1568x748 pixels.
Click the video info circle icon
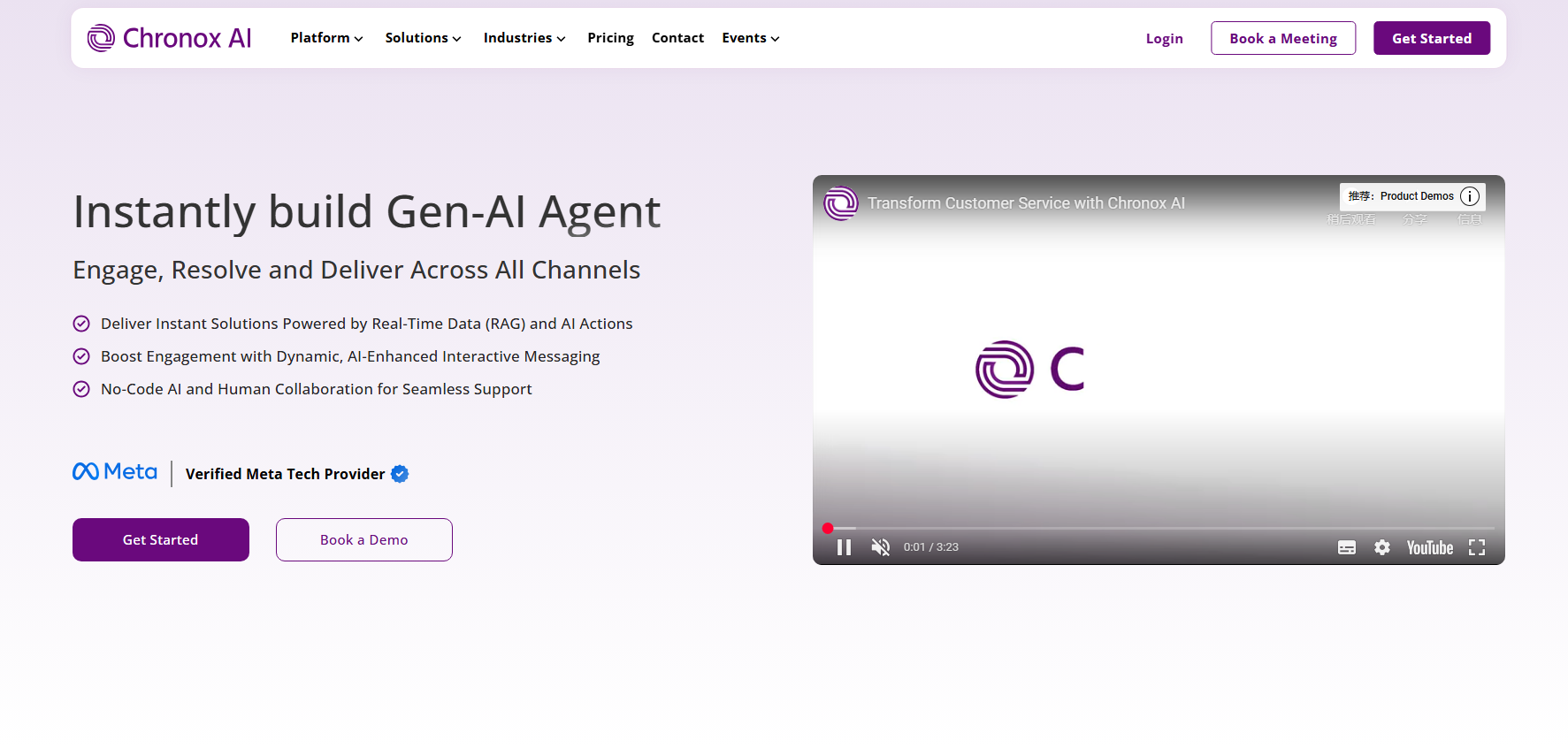coord(1469,196)
